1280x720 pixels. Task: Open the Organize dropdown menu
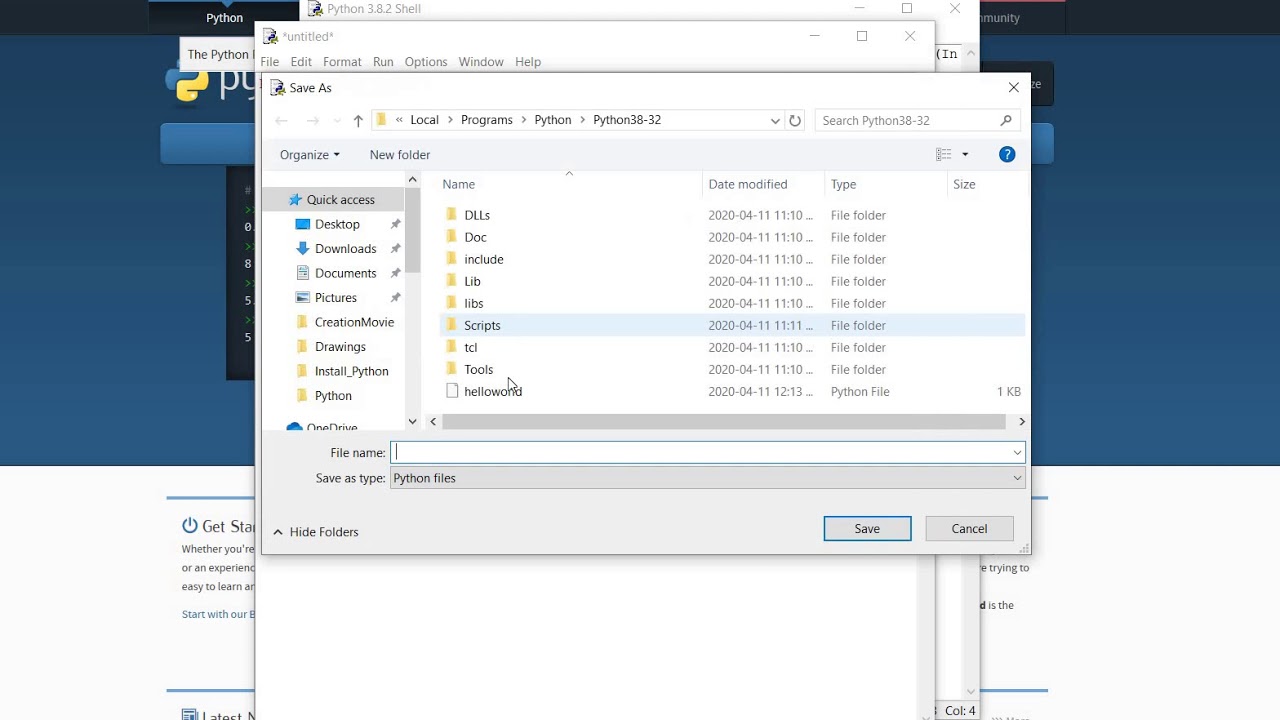pos(310,155)
